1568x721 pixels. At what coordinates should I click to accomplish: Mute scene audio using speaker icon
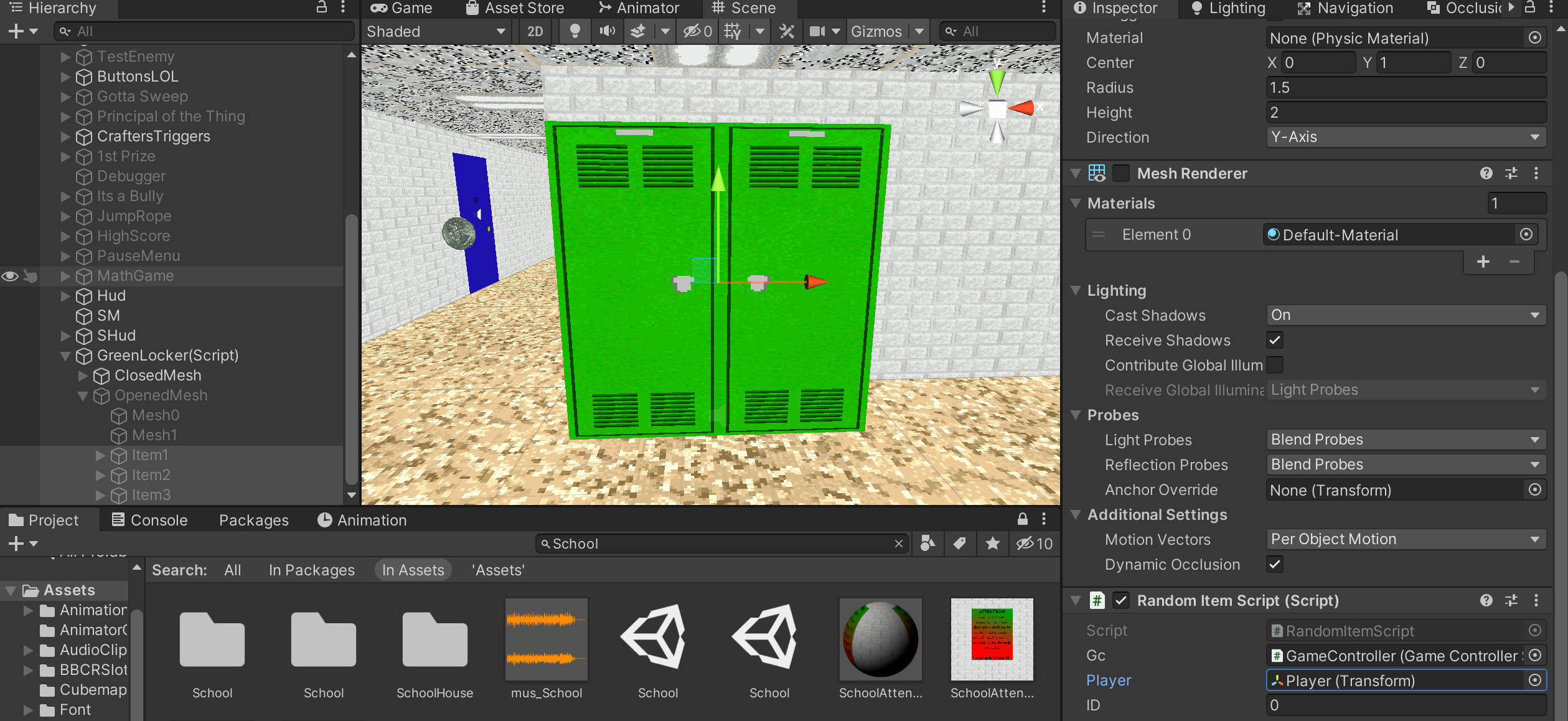pyautogui.click(x=606, y=31)
